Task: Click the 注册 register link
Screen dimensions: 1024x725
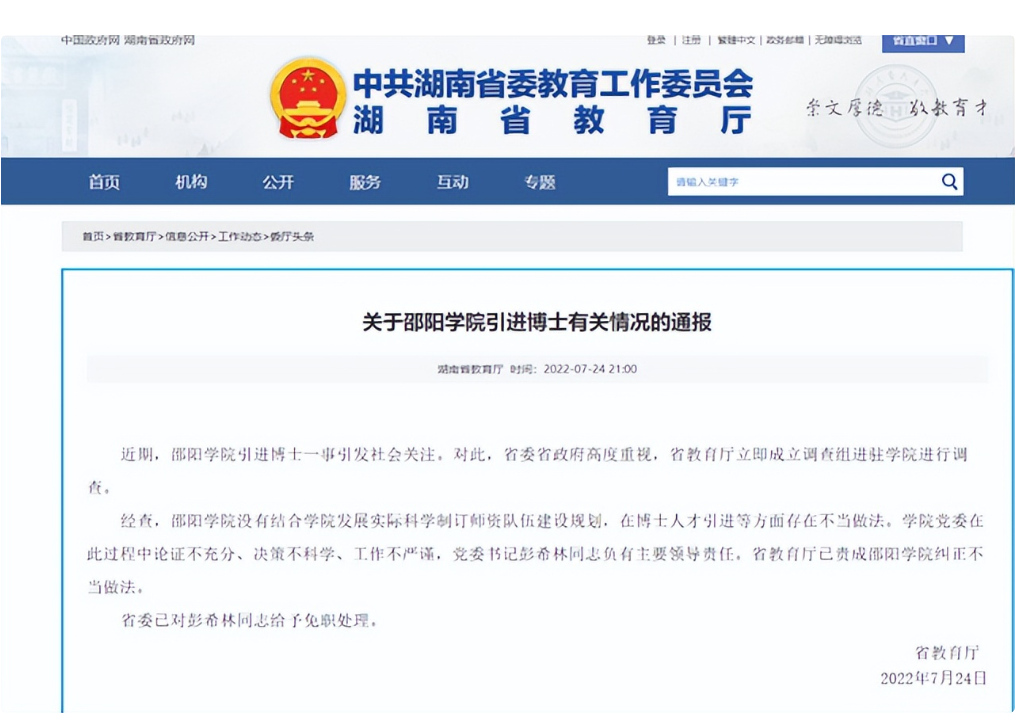Action: click(692, 40)
